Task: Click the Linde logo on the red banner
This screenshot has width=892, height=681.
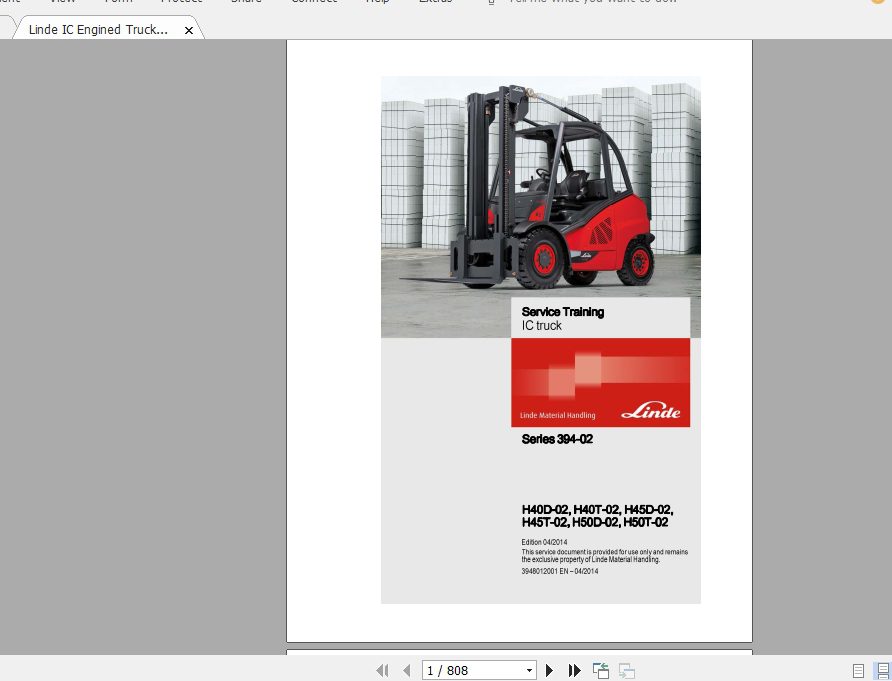Action: 650,410
